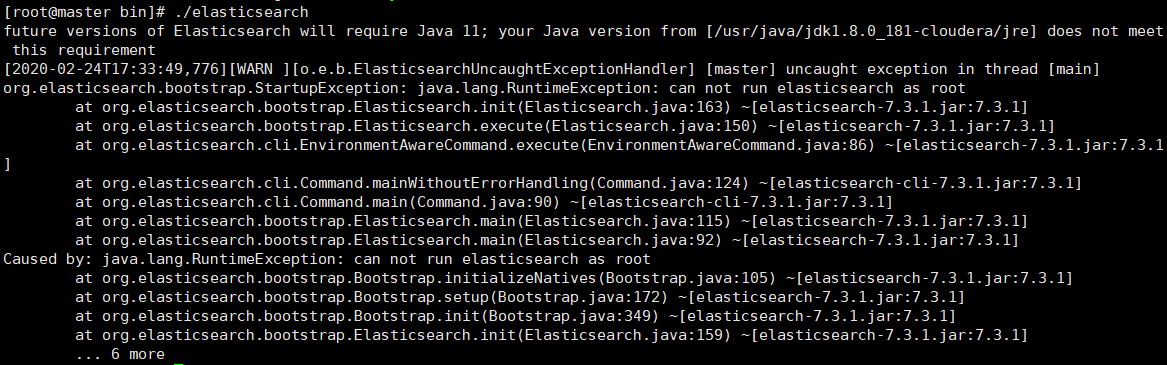Click the EnvironmentAwareCommand.java:86 stack frame
The height and width of the screenshot is (365, 1167).
(619, 145)
